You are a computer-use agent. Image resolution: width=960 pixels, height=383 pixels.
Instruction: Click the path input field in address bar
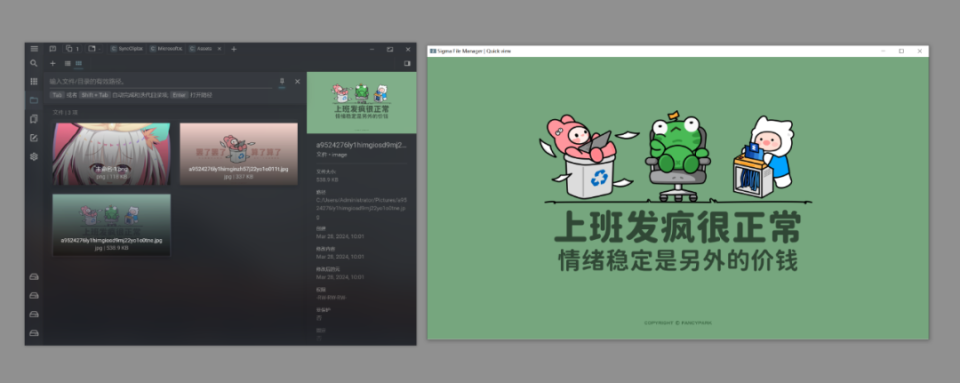pos(160,81)
